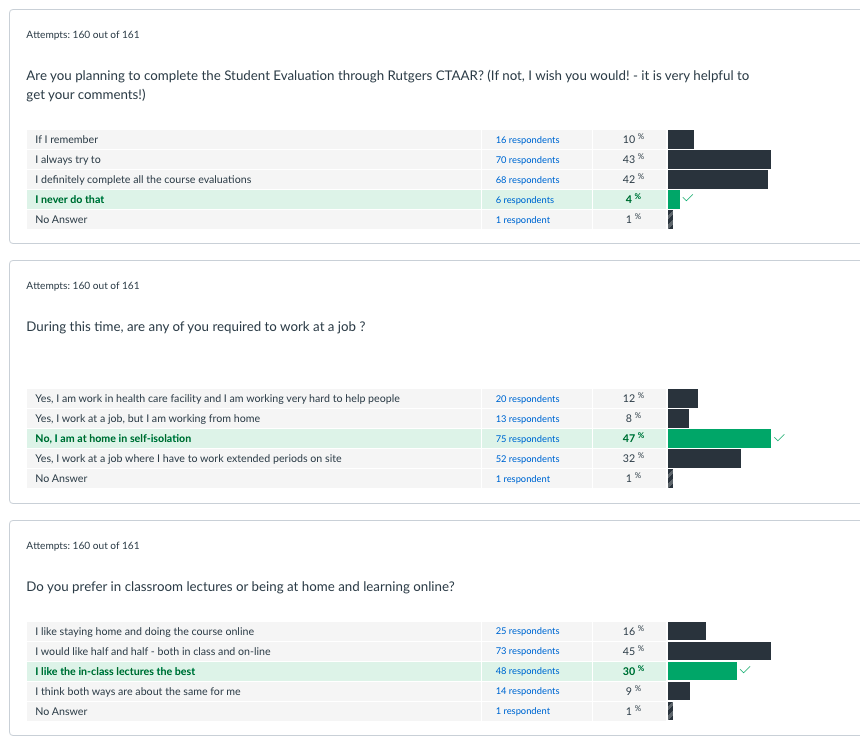Open '52 respondents' working extended periods on site

(527, 459)
